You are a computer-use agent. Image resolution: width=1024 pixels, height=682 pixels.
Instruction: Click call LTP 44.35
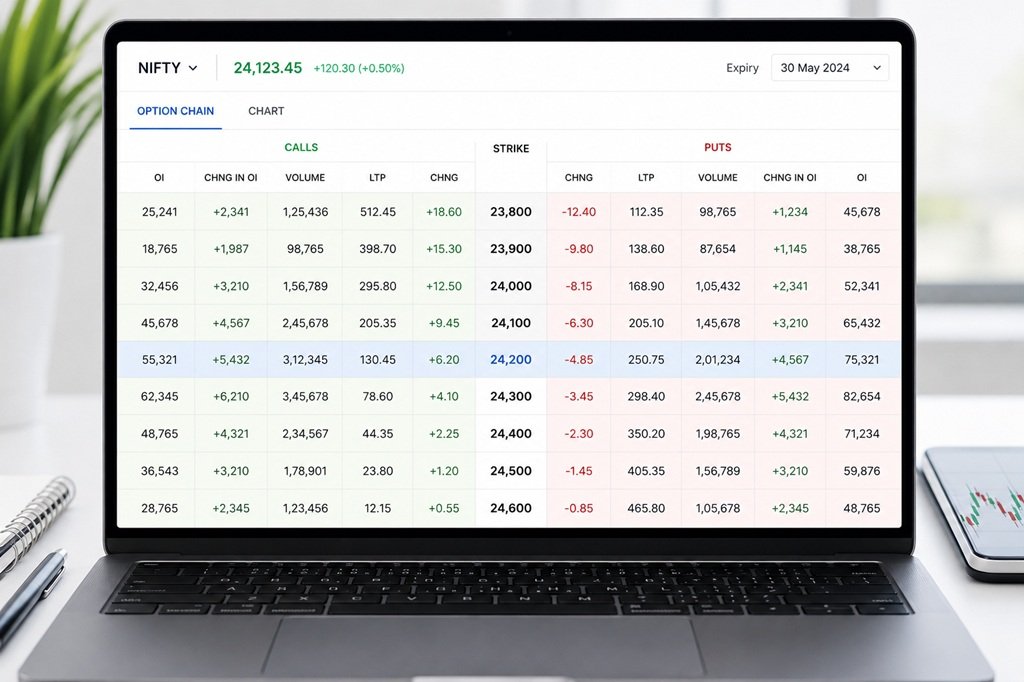pyautogui.click(x=377, y=434)
